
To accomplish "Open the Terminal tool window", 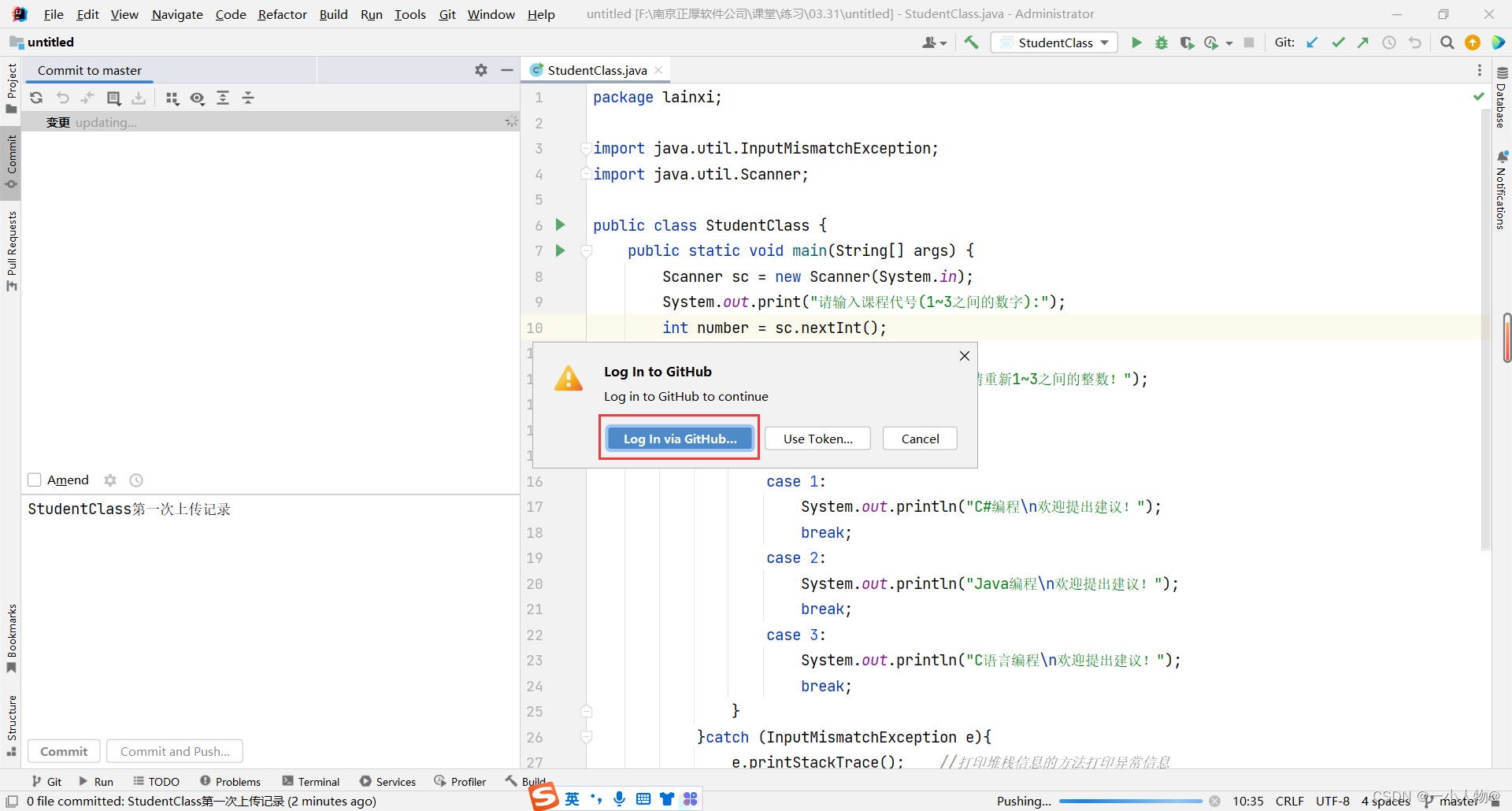I will 311,781.
